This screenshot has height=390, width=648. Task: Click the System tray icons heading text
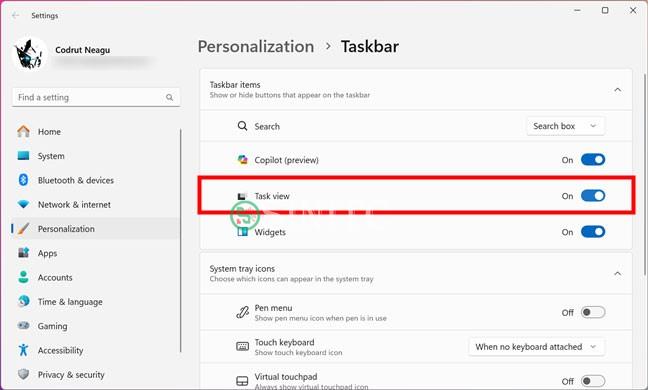click(x=242, y=269)
